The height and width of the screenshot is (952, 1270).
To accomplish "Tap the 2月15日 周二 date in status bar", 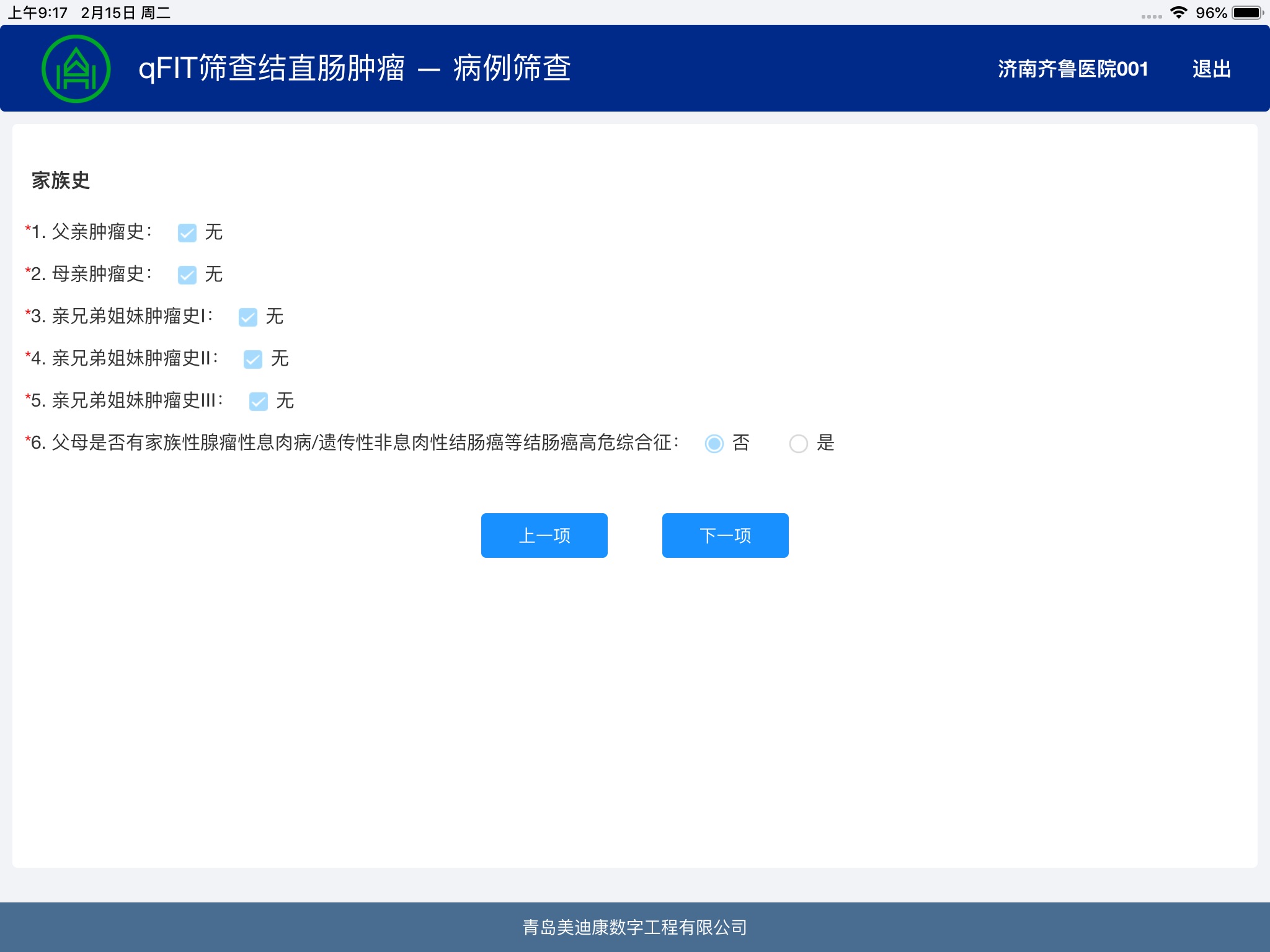I will 126,13.
